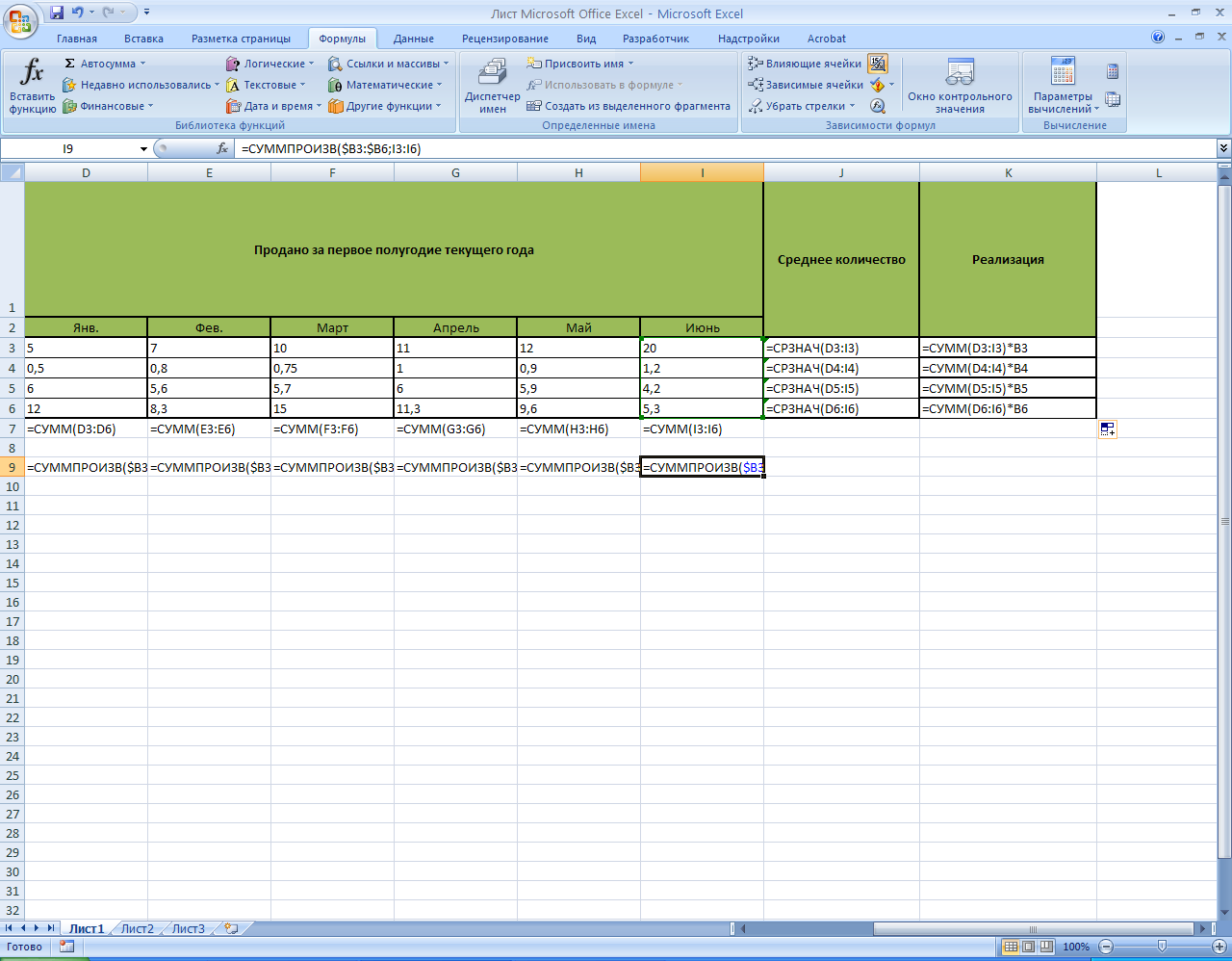Open Параметры вычислений options

1063,86
